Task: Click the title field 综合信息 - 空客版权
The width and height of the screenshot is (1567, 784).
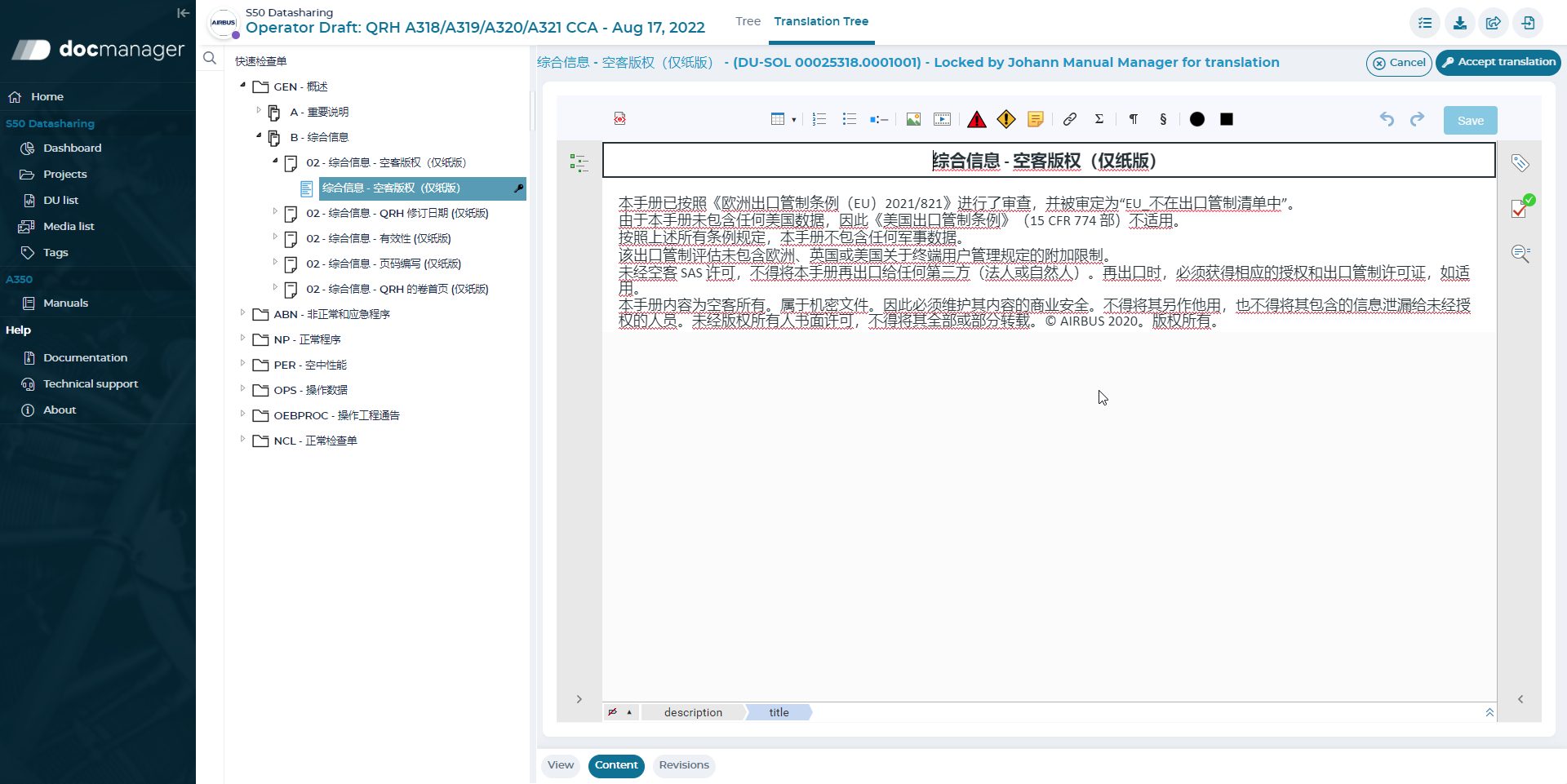Action: tap(1049, 161)
